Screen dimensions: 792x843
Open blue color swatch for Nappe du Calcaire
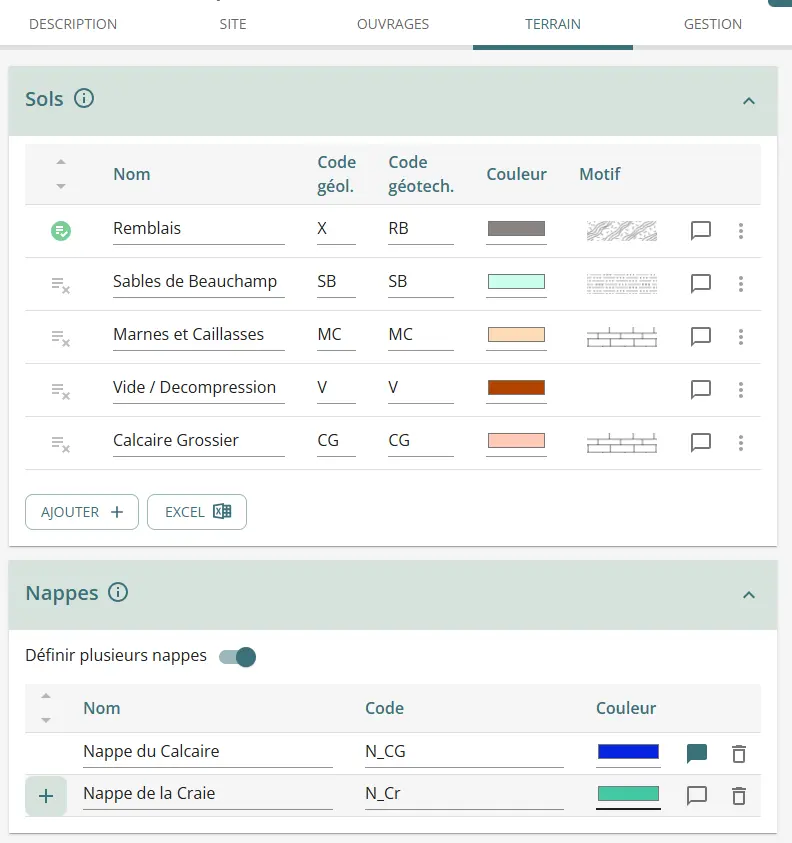pyautogui.click(x=628, y=752)
